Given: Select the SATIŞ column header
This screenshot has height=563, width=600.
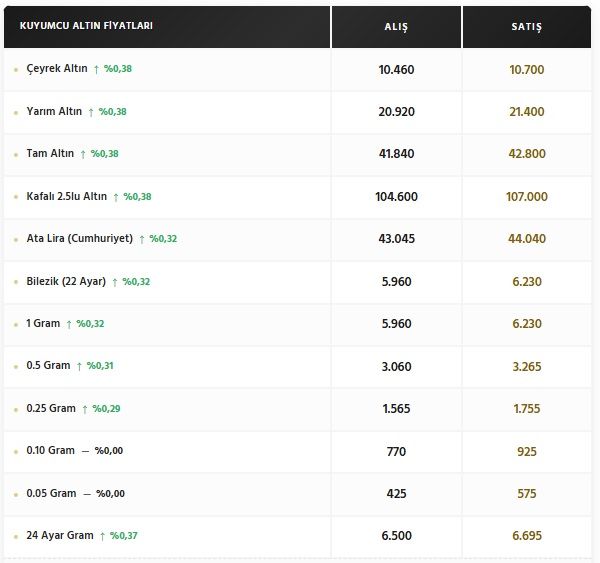Looking at the screenshot, I should 527,26.
